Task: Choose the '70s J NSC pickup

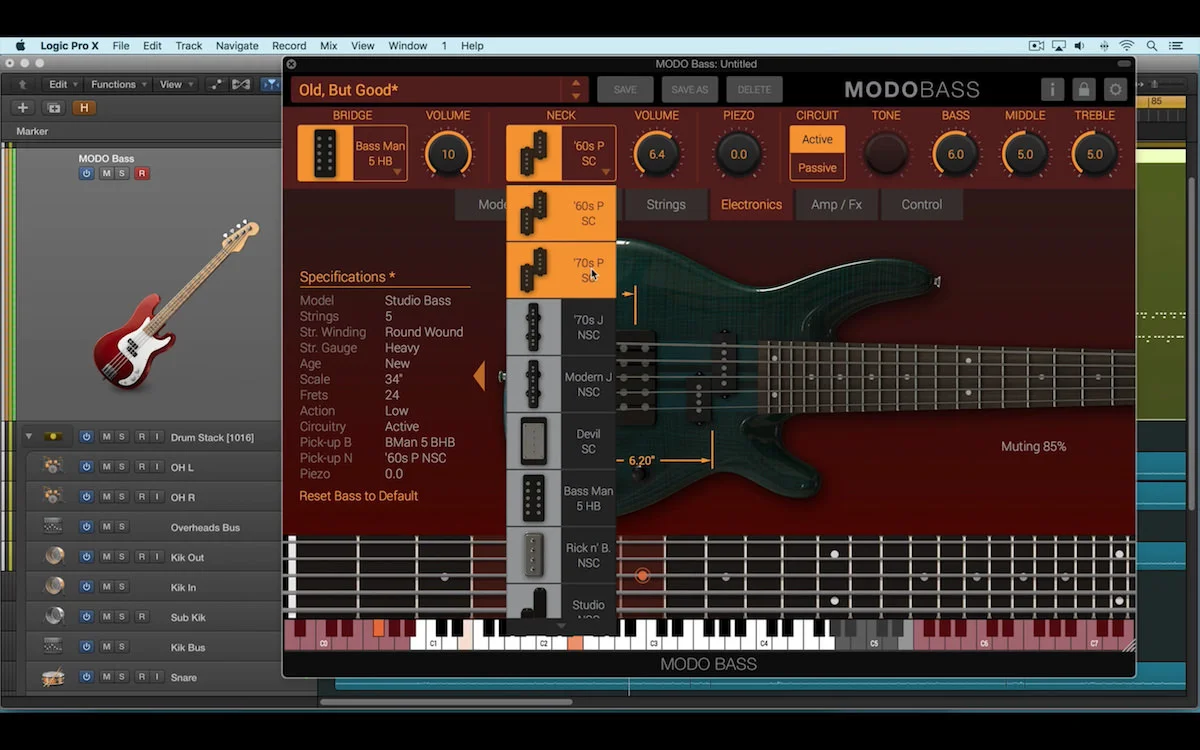Action: (561, 327)
